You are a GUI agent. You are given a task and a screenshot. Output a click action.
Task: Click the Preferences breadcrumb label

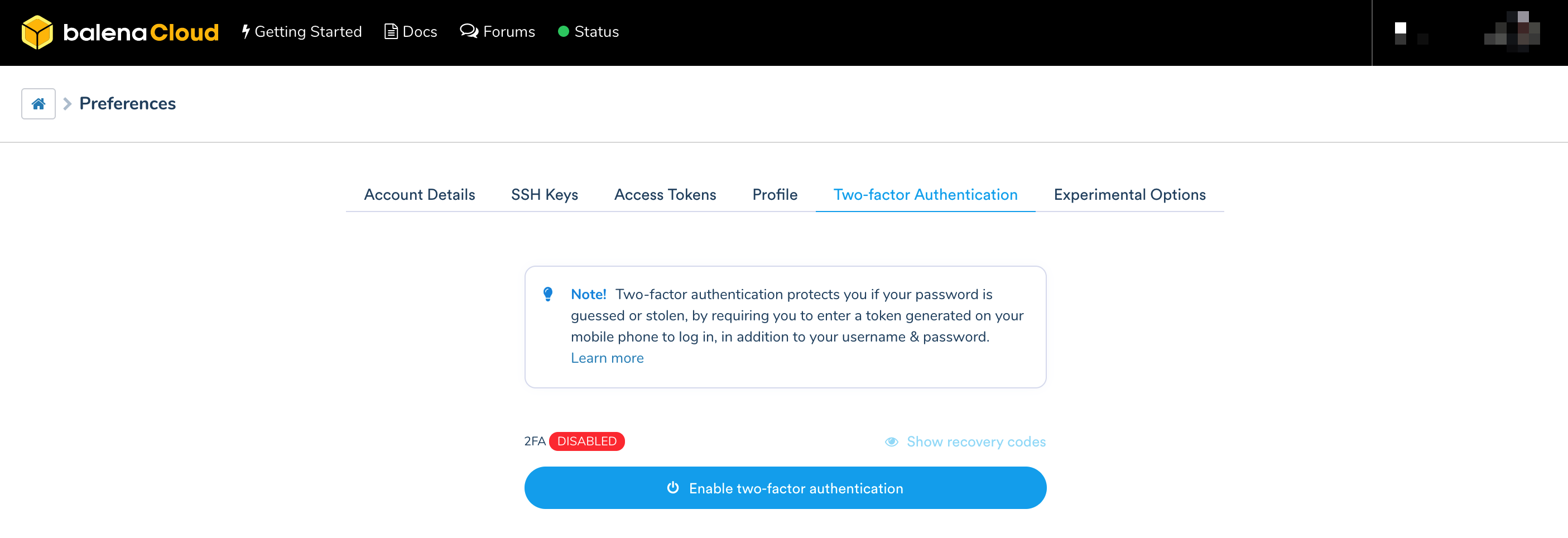(127, 103)
